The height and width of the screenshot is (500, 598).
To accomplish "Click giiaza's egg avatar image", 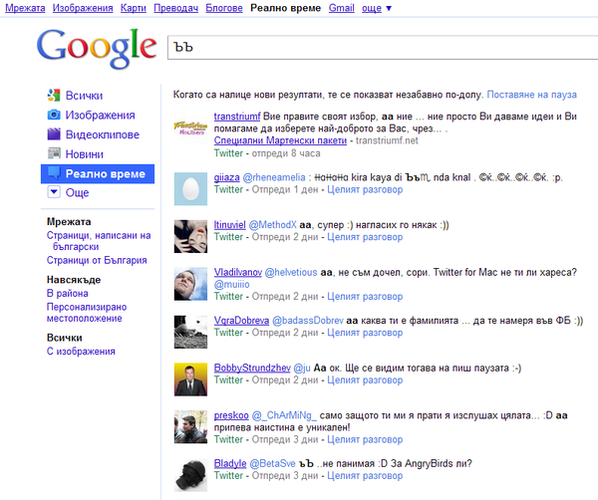I will coord(190,188).
